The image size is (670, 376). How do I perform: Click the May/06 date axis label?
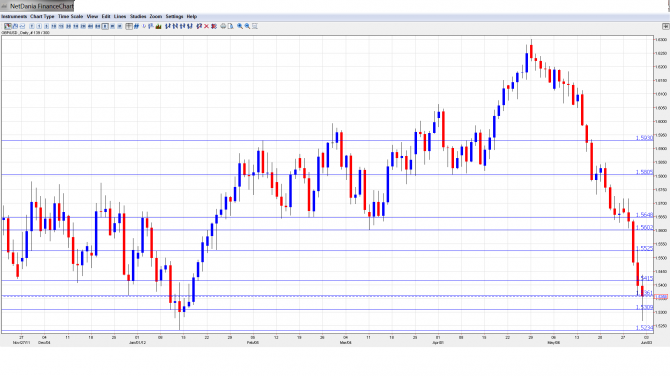coord(553,343)
